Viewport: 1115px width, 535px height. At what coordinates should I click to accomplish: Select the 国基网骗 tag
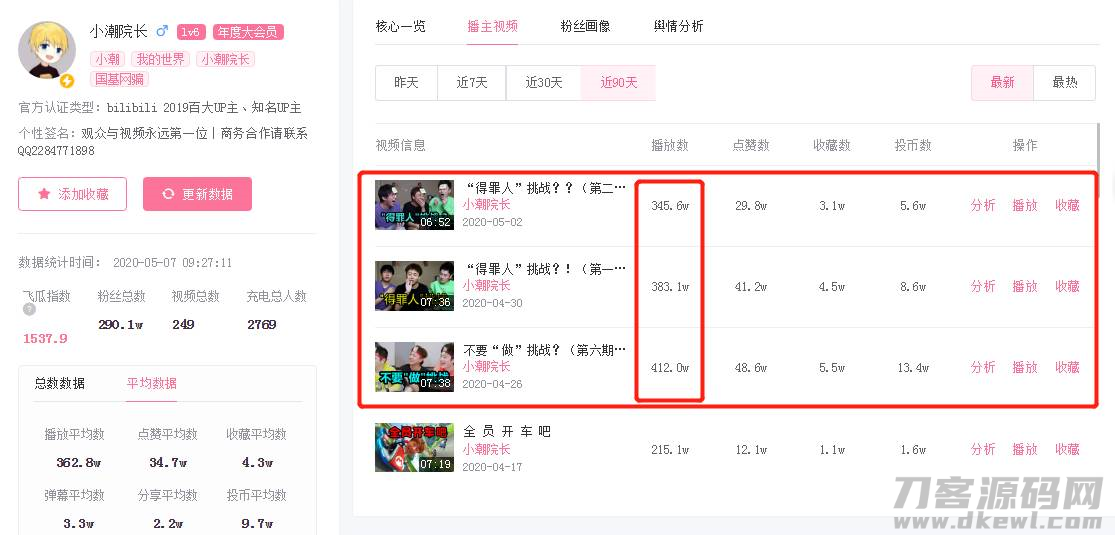pyautogui.click(x=119, y=80)
